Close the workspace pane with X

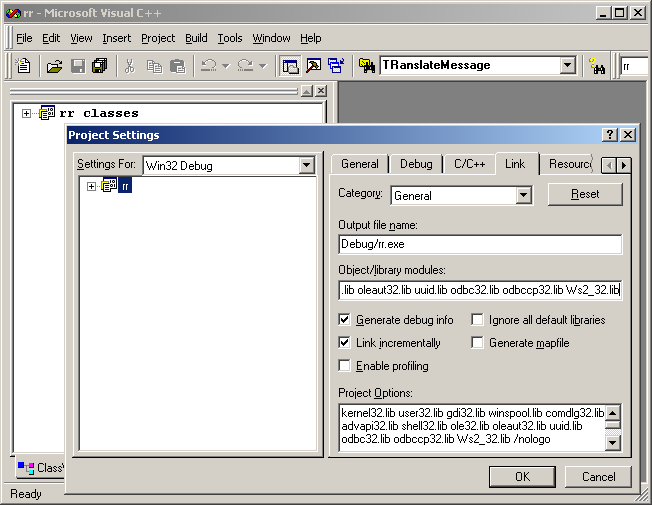coord(321,91)
